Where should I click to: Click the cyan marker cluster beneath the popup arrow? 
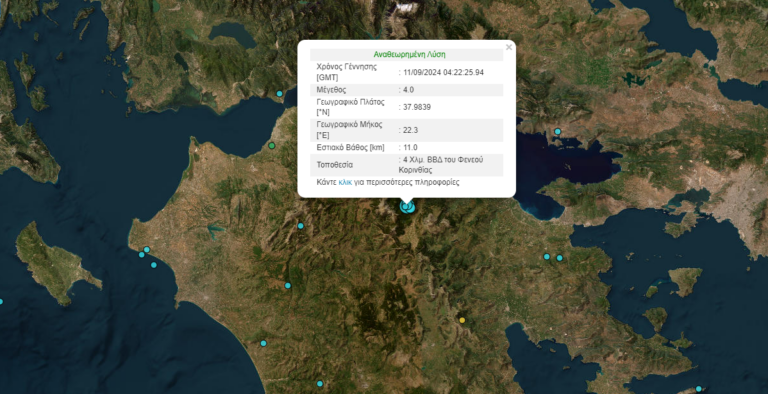pyautogui.click(x=408, y=207)
